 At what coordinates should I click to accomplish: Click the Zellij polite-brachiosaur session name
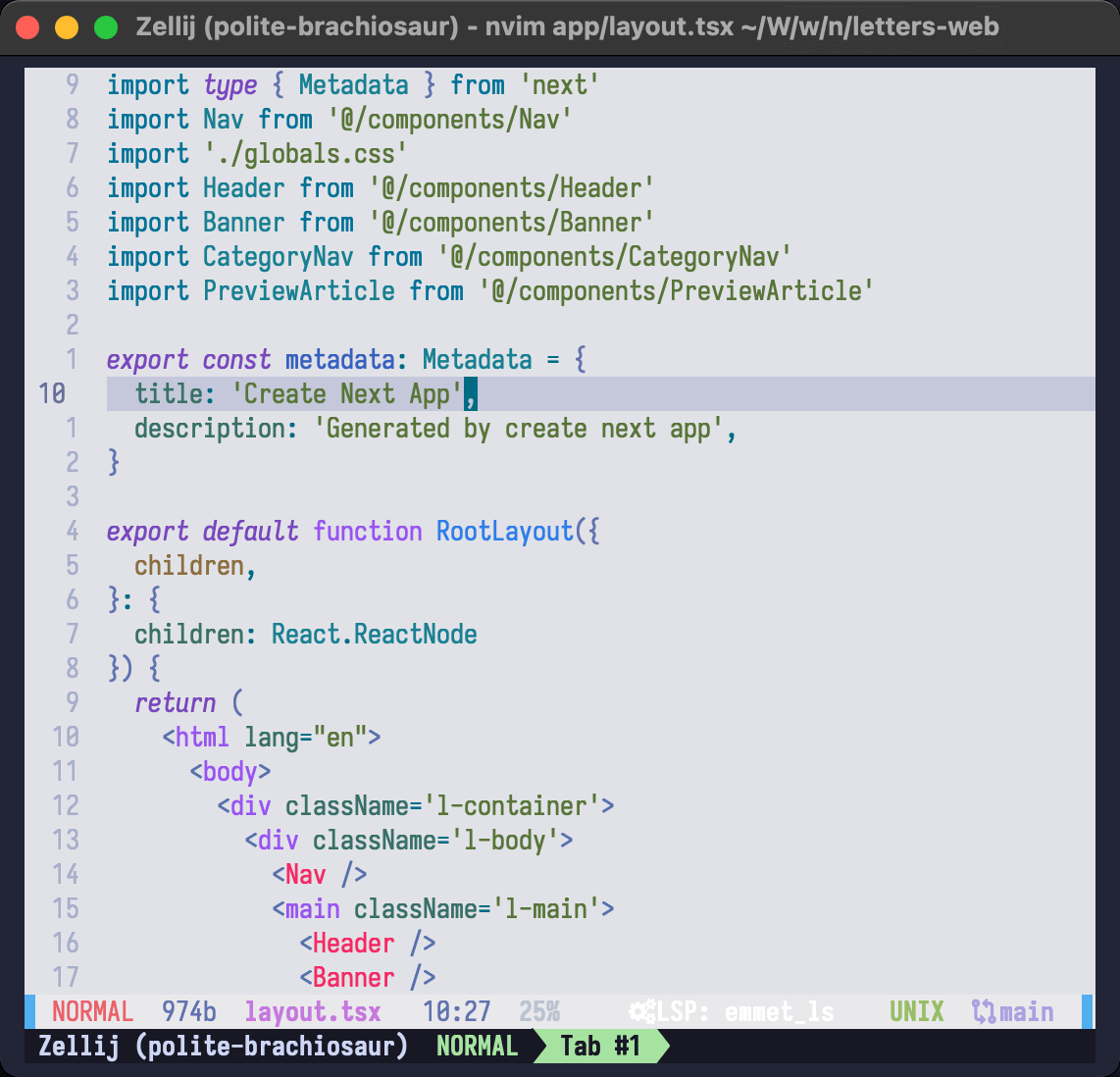coord(223,1046)
